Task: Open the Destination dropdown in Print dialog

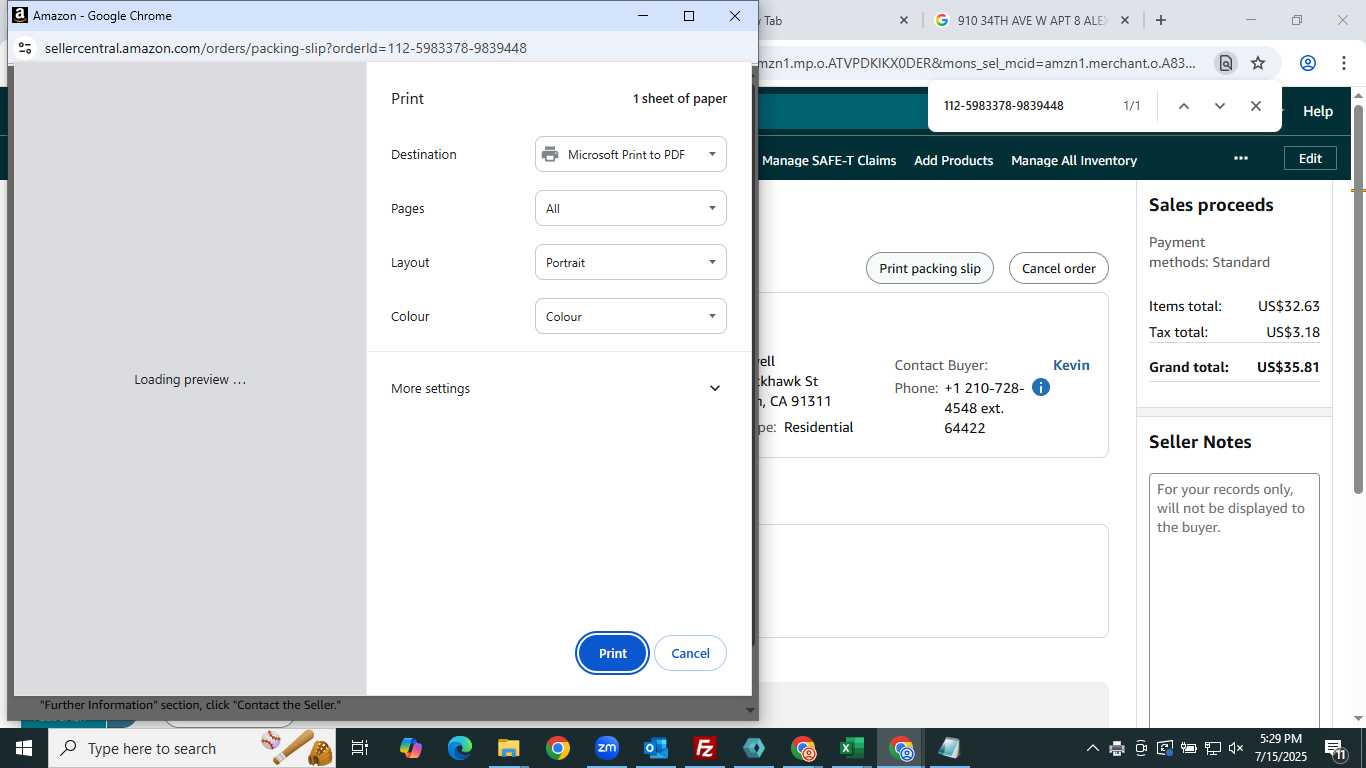Action: [x=631, y=154]
